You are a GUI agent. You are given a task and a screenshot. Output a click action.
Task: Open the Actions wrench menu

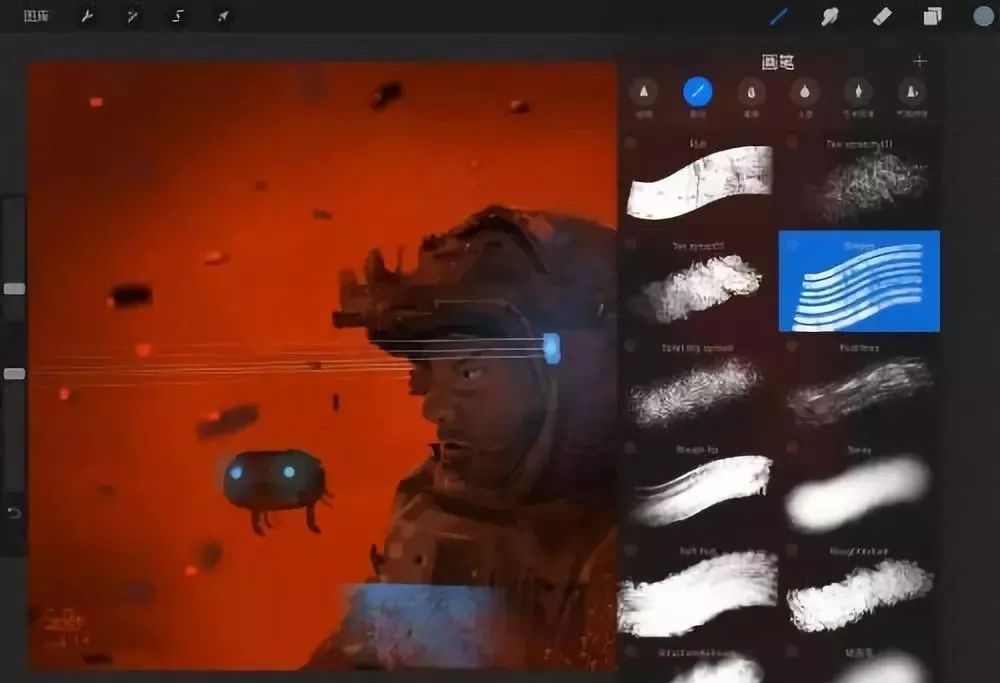pyautogui.click(x=87, y=17)
